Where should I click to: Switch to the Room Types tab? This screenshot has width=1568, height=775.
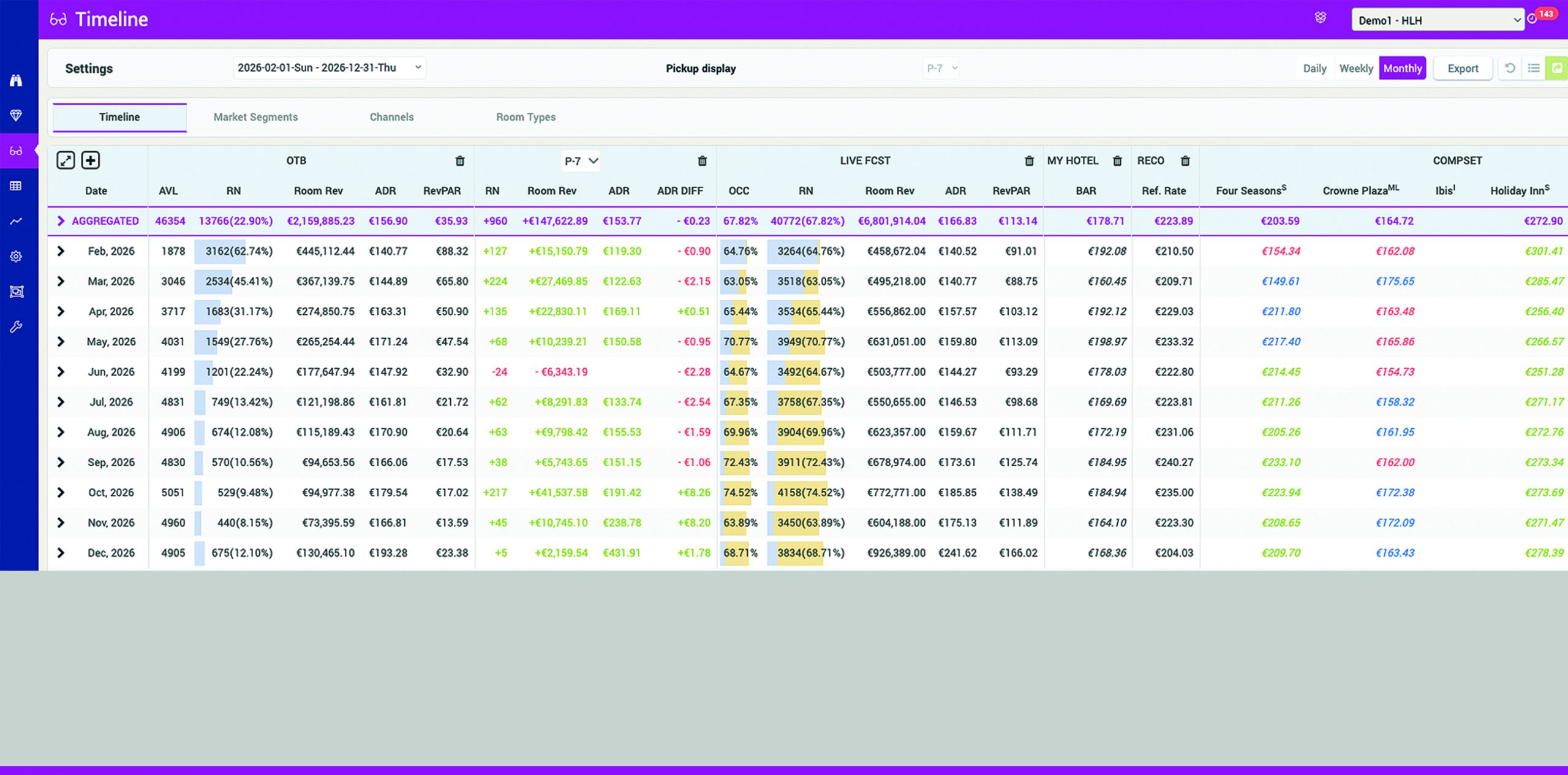click(x=526, y=117)
